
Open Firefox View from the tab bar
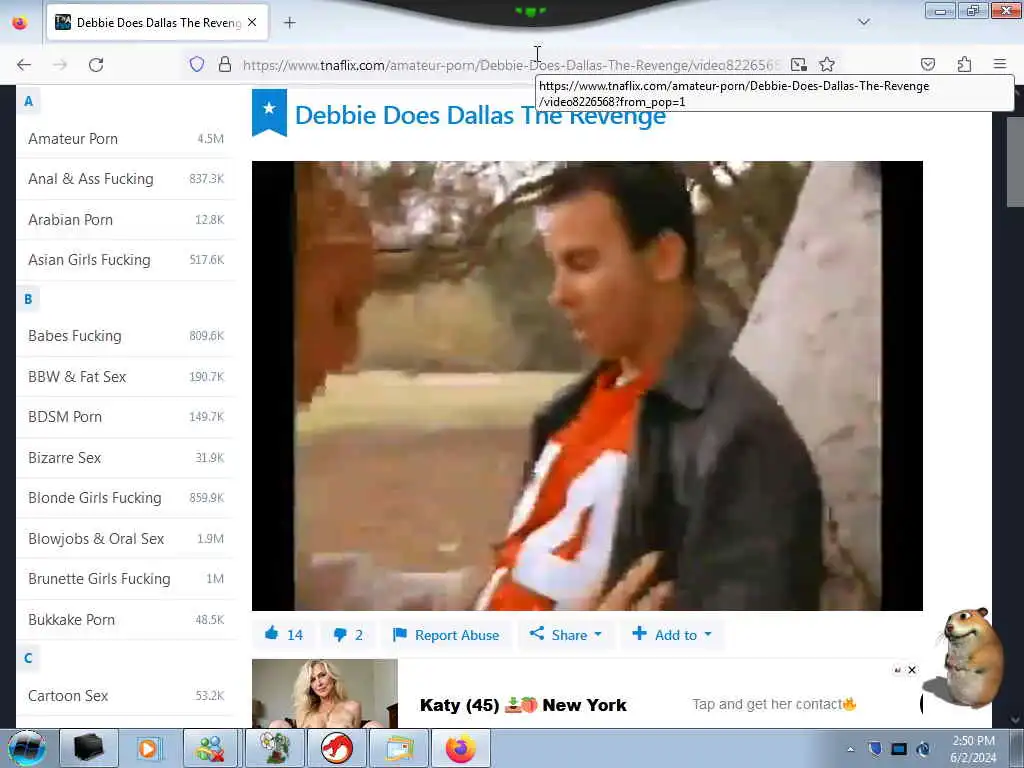coord(20,22)
